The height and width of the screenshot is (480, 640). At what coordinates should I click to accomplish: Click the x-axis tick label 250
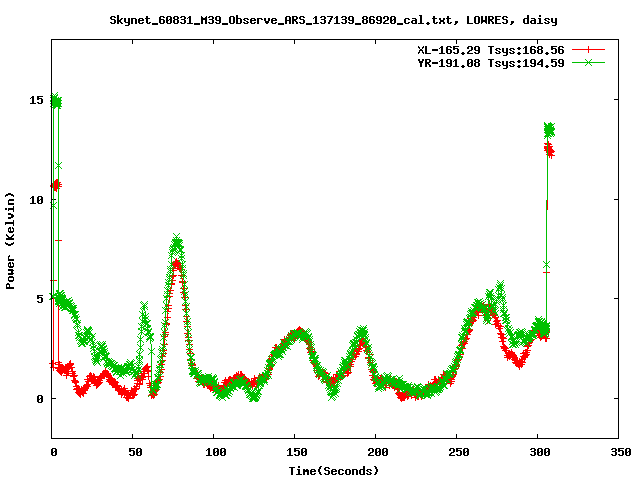458,452
